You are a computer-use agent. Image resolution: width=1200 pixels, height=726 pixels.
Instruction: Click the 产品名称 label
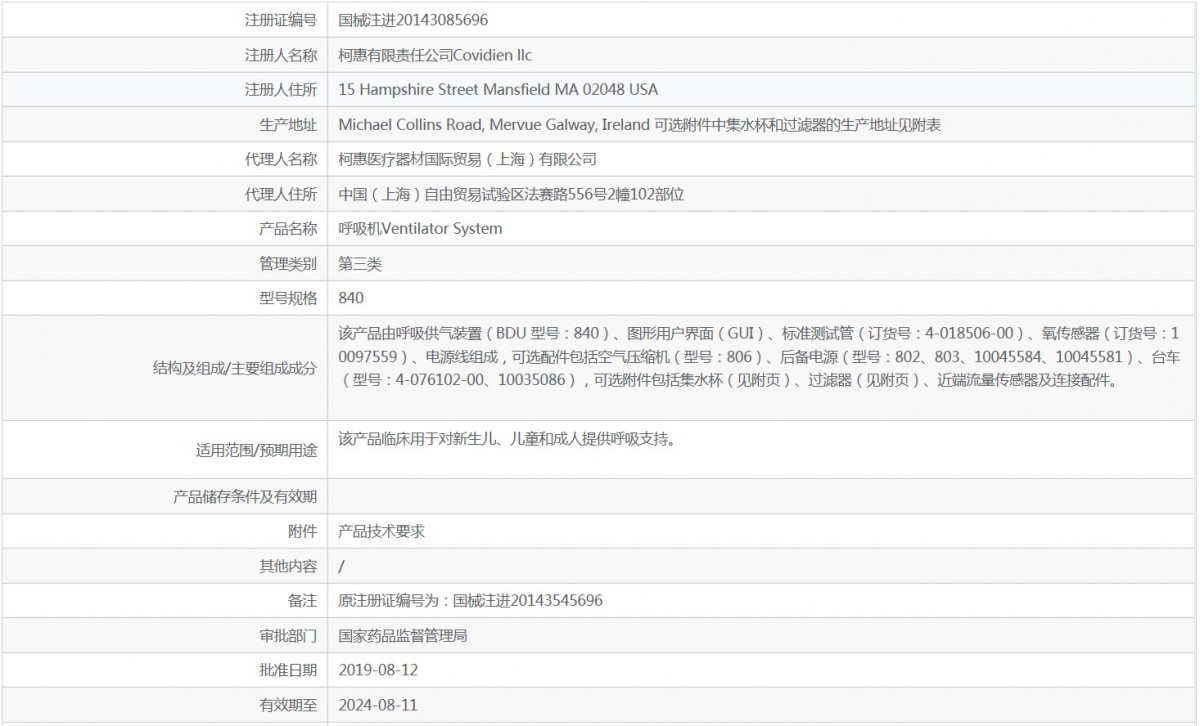[288, 229]
